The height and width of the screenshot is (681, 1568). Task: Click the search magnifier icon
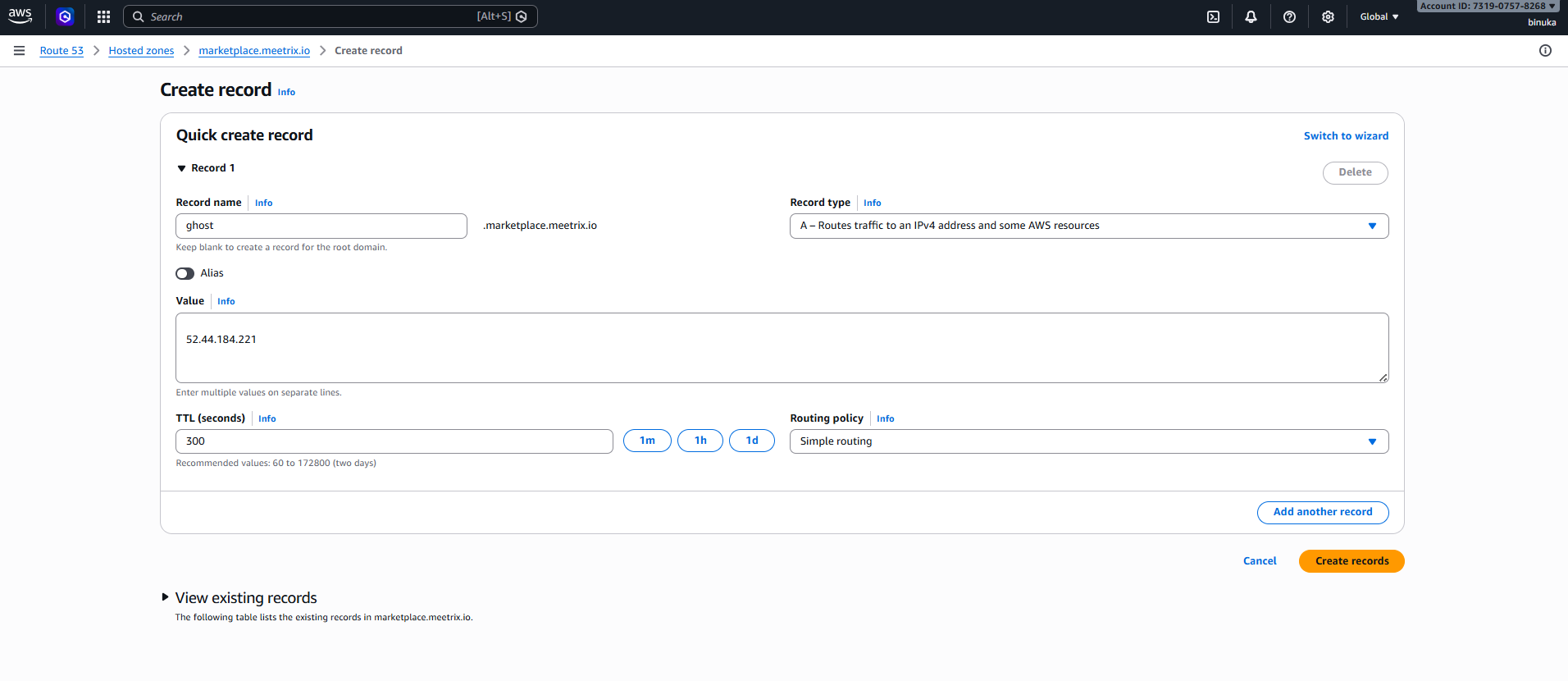click(x=139, y=16)
